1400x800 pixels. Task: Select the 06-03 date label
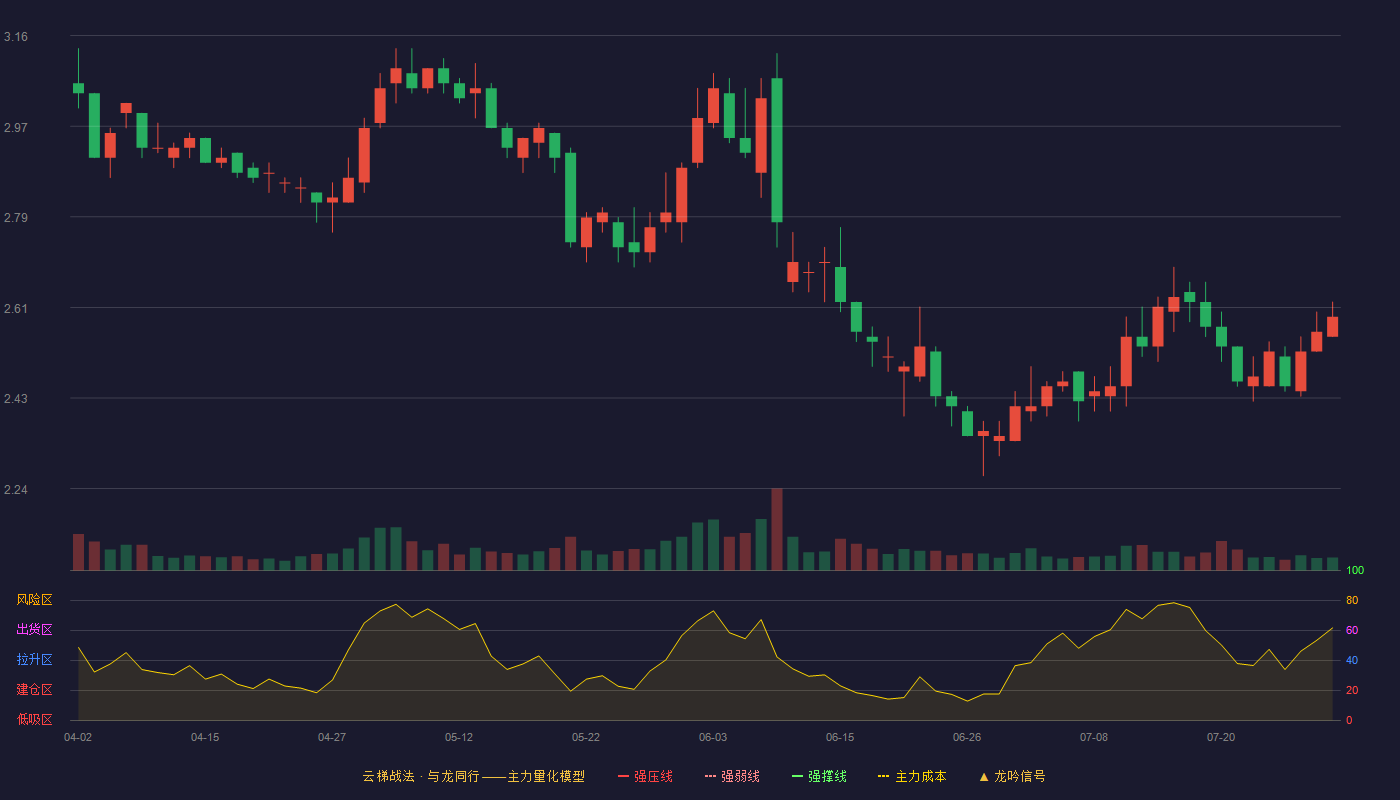coord(713,737)
